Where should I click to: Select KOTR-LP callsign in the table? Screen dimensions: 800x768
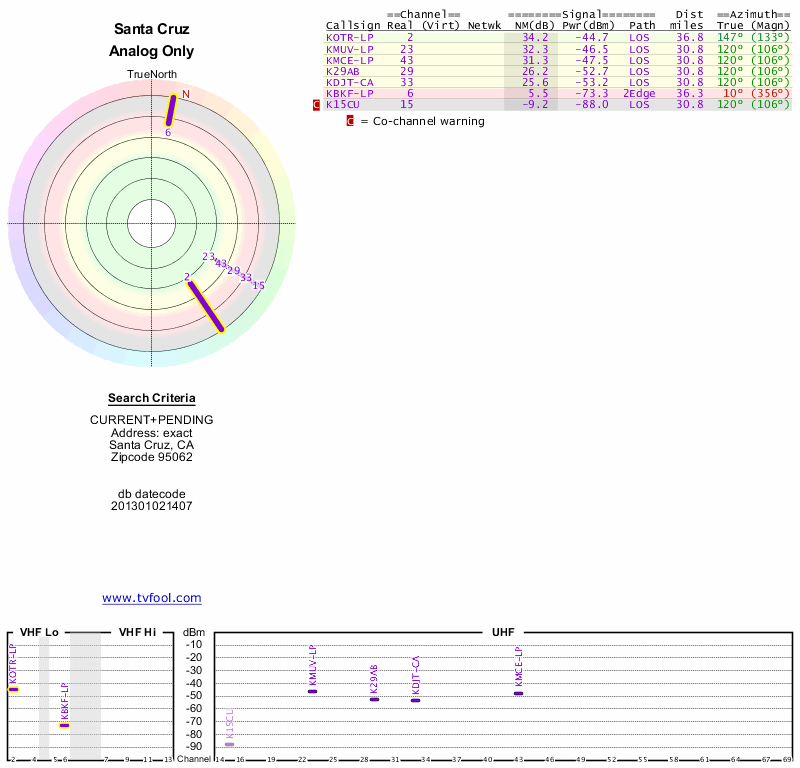[350, 37]
